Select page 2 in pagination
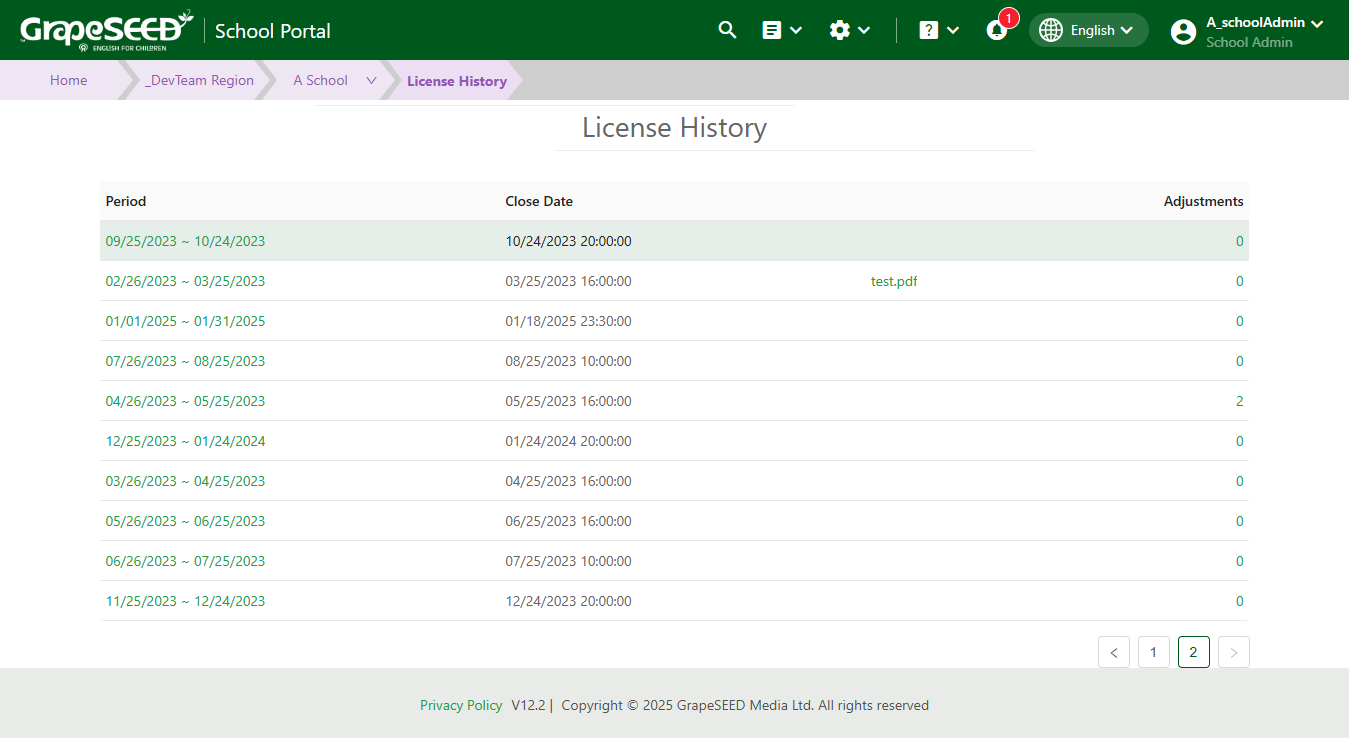Screen dimensions: 1349x738 pyautogui.click(x=1194, y=652)
